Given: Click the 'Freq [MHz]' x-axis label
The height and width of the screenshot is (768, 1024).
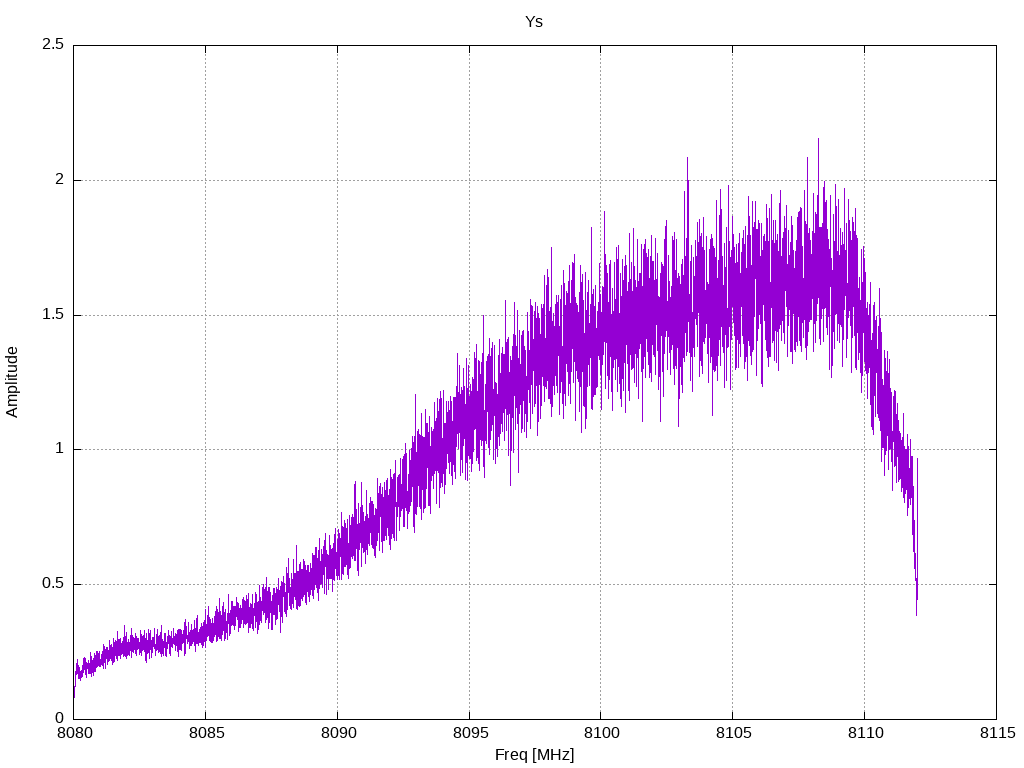Looking at the screenshot, I should tap(534, 755).
